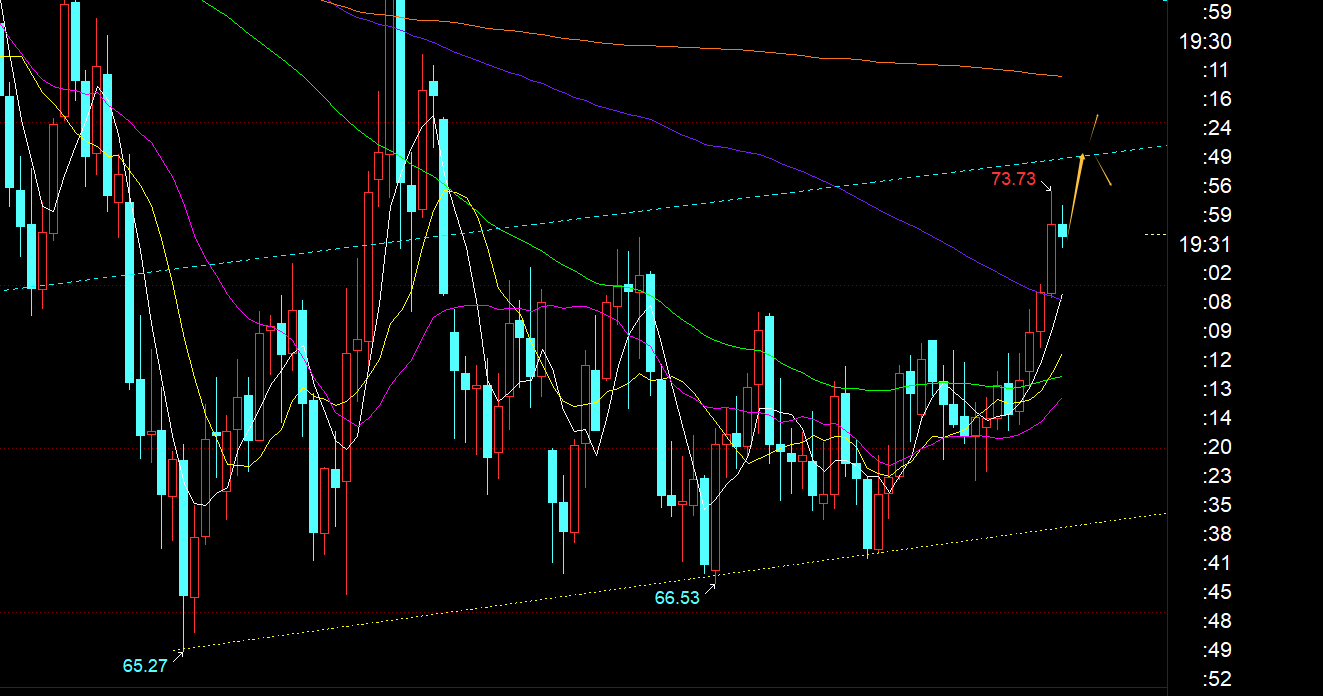The width and height of the screenshot is (1323, 696).
Task: Select the :11 tick time row
Action: pyautogui.click(x=1216, y=70)
